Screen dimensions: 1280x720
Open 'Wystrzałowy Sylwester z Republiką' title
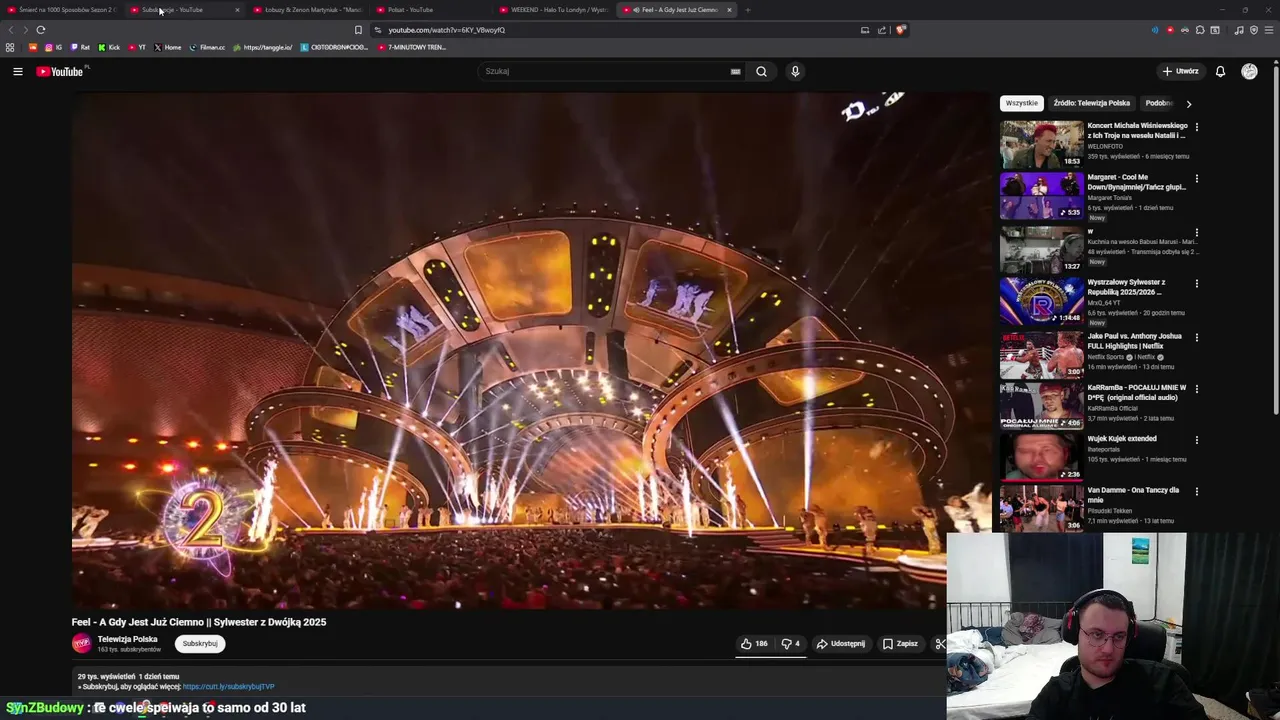(x=1126, y=287)
